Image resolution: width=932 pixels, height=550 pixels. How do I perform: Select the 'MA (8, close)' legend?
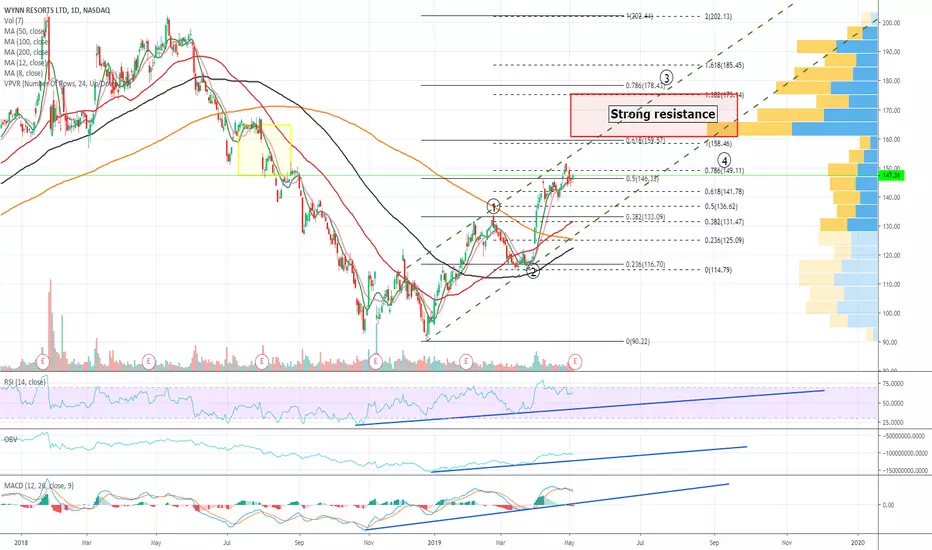(23, 73)
